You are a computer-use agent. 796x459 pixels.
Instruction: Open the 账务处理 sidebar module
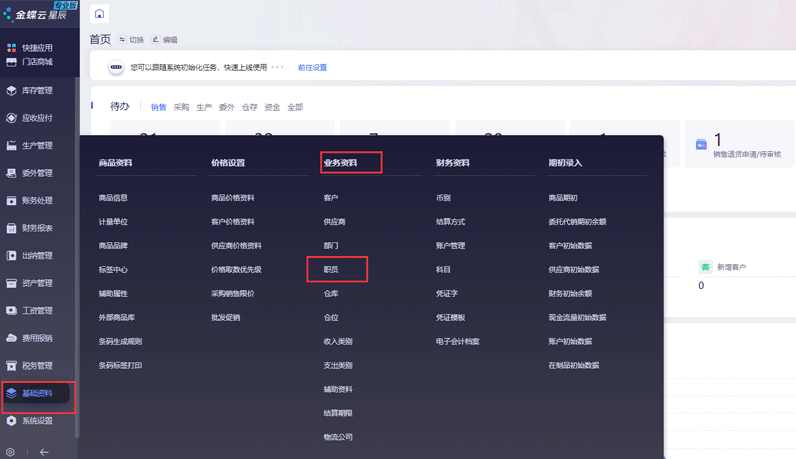click(x=37, y=201)
